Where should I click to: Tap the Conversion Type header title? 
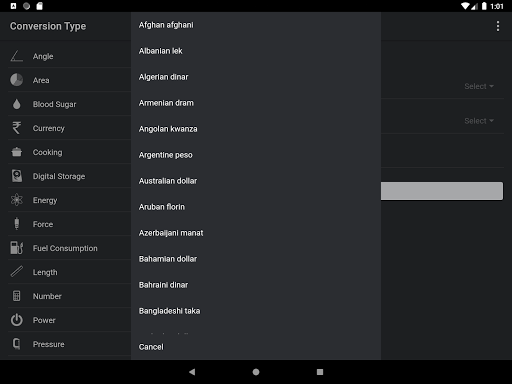48,26
